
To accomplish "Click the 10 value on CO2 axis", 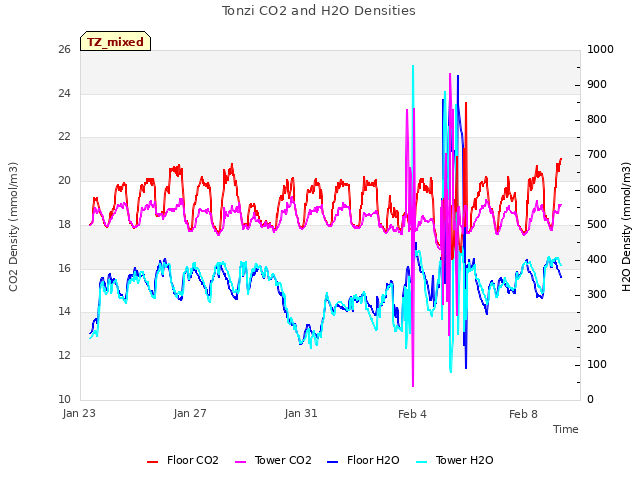I will coord(64,399).
